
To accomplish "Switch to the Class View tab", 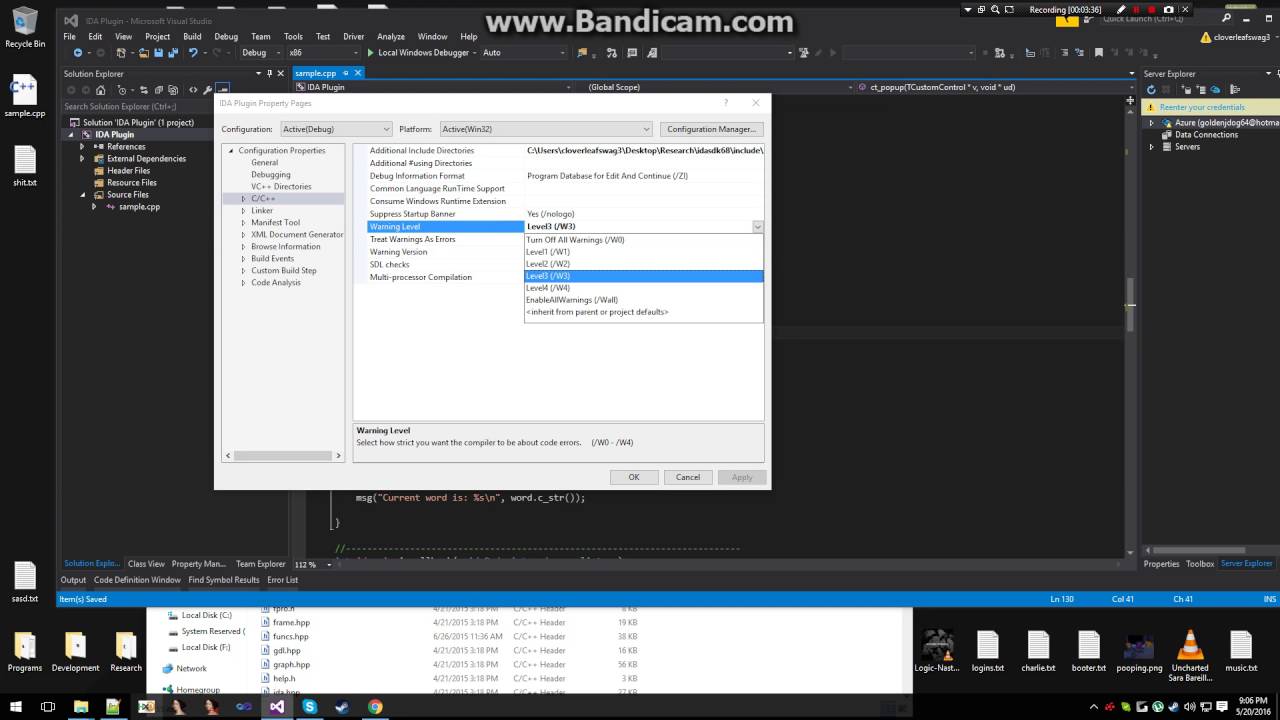I will point(146,564).
